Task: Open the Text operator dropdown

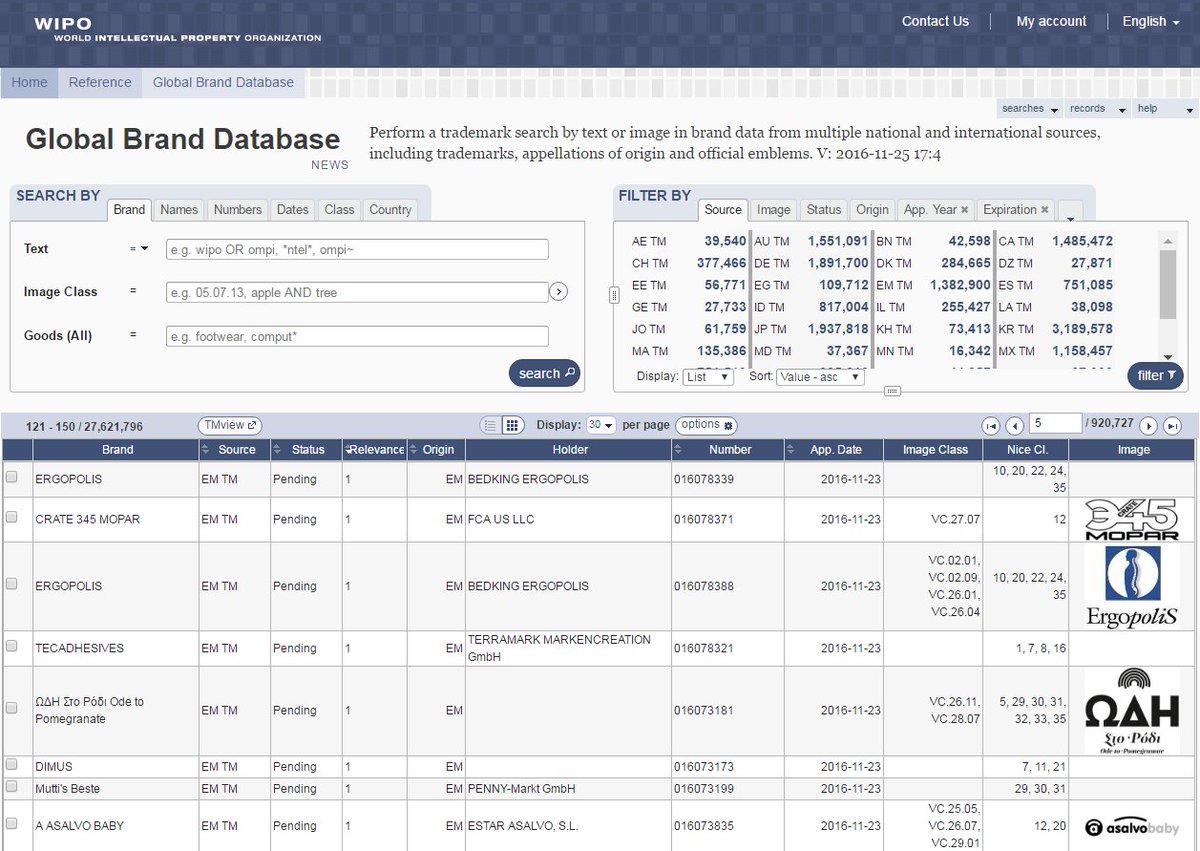Action: click(139, 249)
